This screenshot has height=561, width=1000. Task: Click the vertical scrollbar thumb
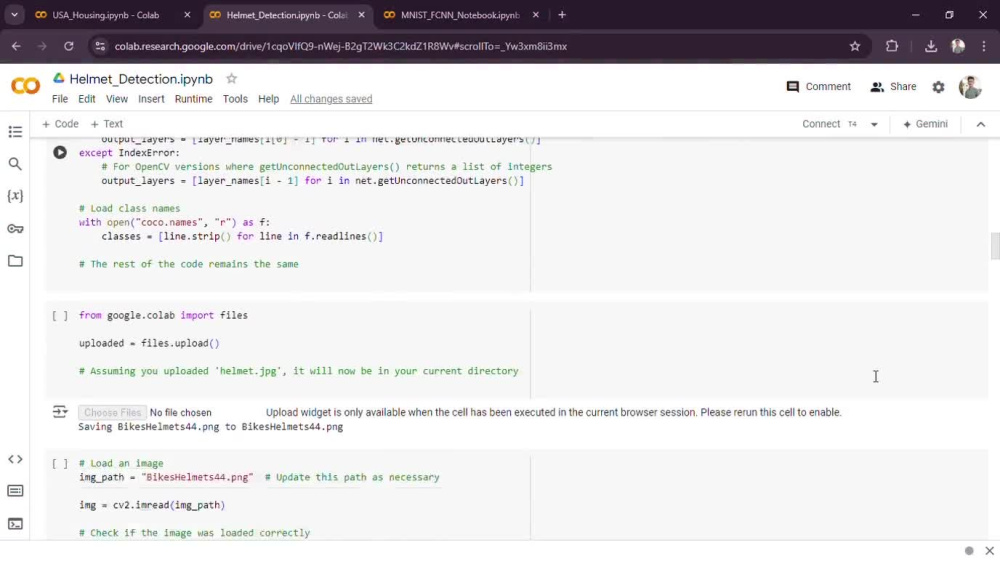point(994,246)
